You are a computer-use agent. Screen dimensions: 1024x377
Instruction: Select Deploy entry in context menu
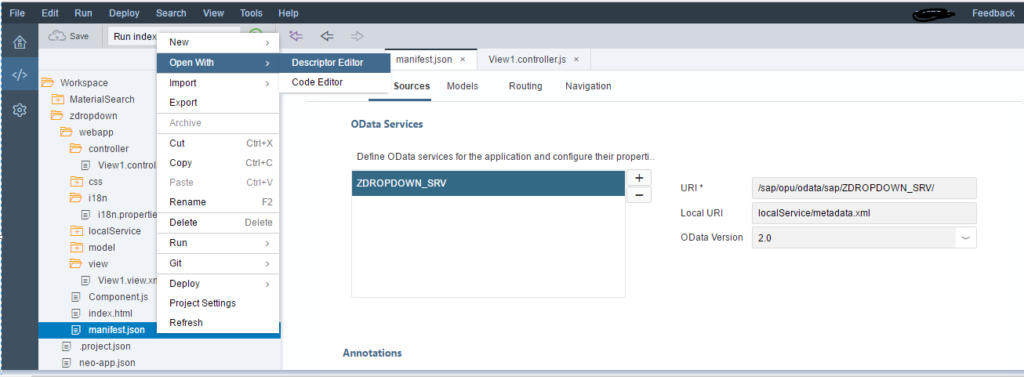[218, 284]
